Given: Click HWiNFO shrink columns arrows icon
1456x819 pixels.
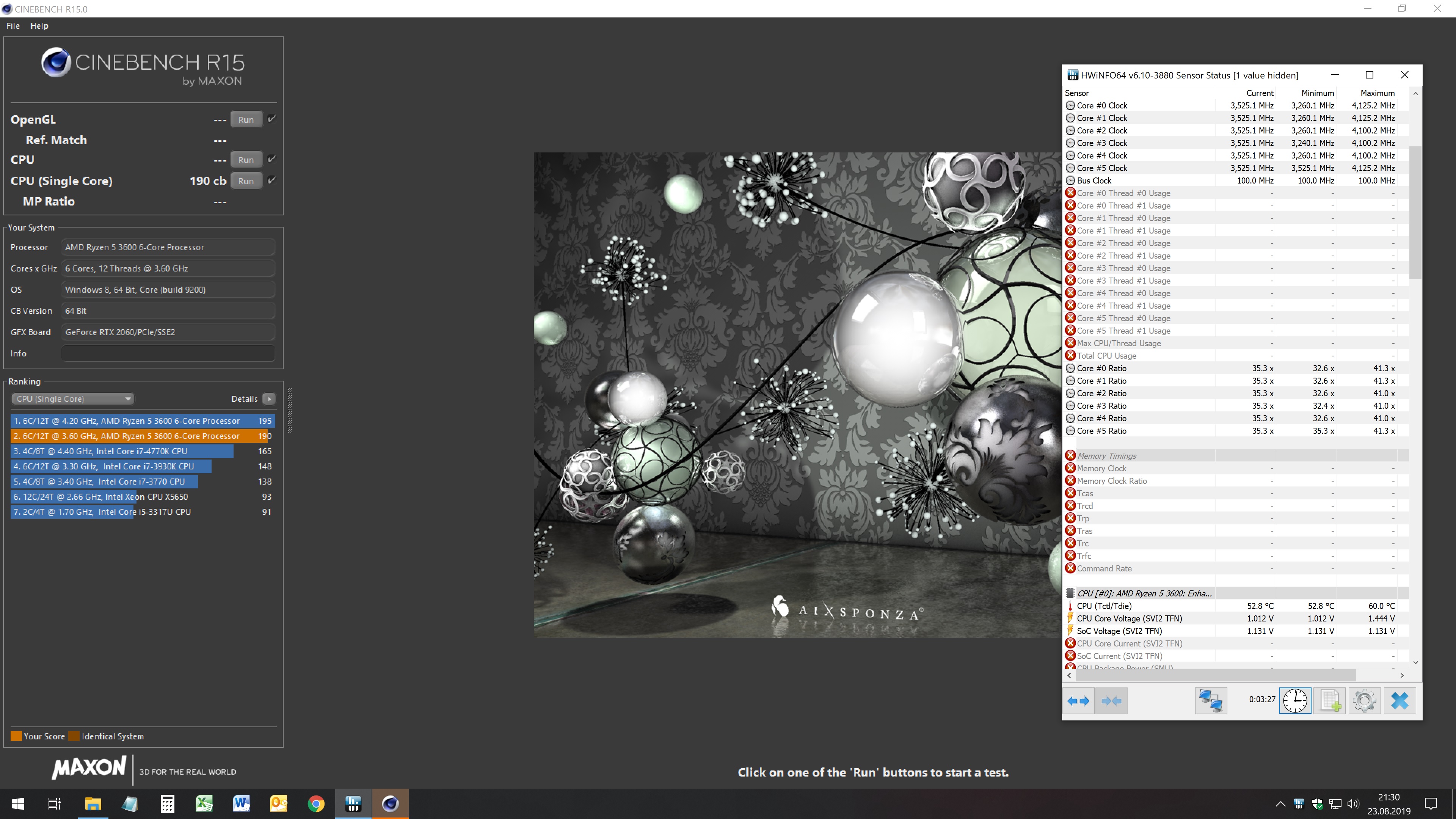Looking at the screenshot, I should pyautogui.click(x=1111, y=701).
